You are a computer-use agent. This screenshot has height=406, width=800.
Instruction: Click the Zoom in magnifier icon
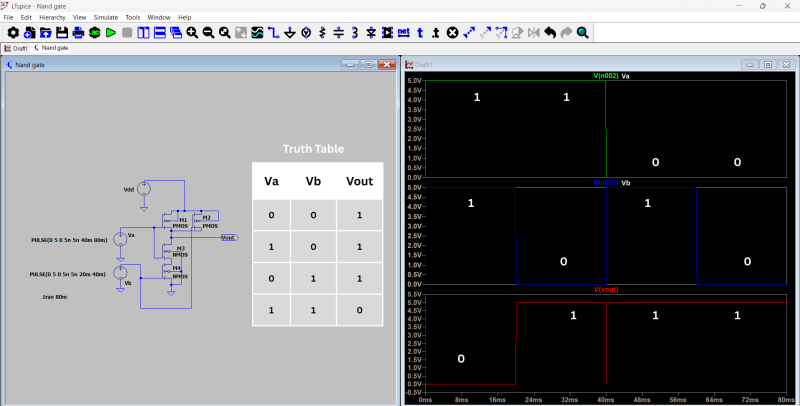pyautogui.click(x=192, y=33)
